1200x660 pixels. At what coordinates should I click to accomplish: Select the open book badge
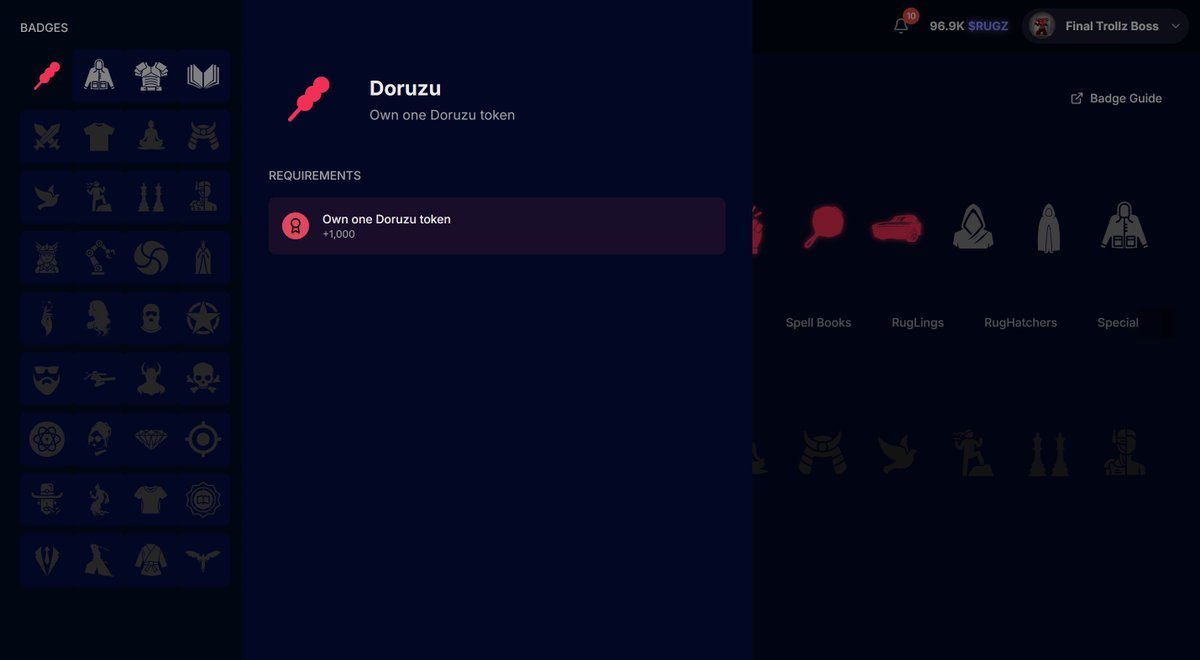(203, 76)
